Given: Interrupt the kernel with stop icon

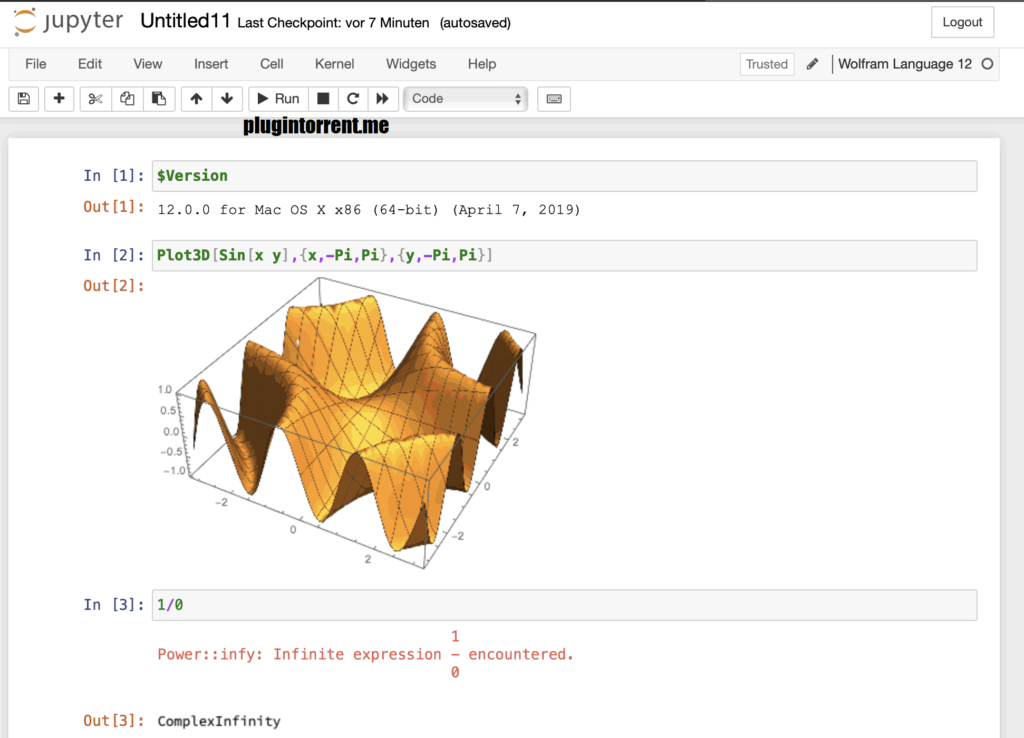Looking at the screenshot, I should 323,99.
